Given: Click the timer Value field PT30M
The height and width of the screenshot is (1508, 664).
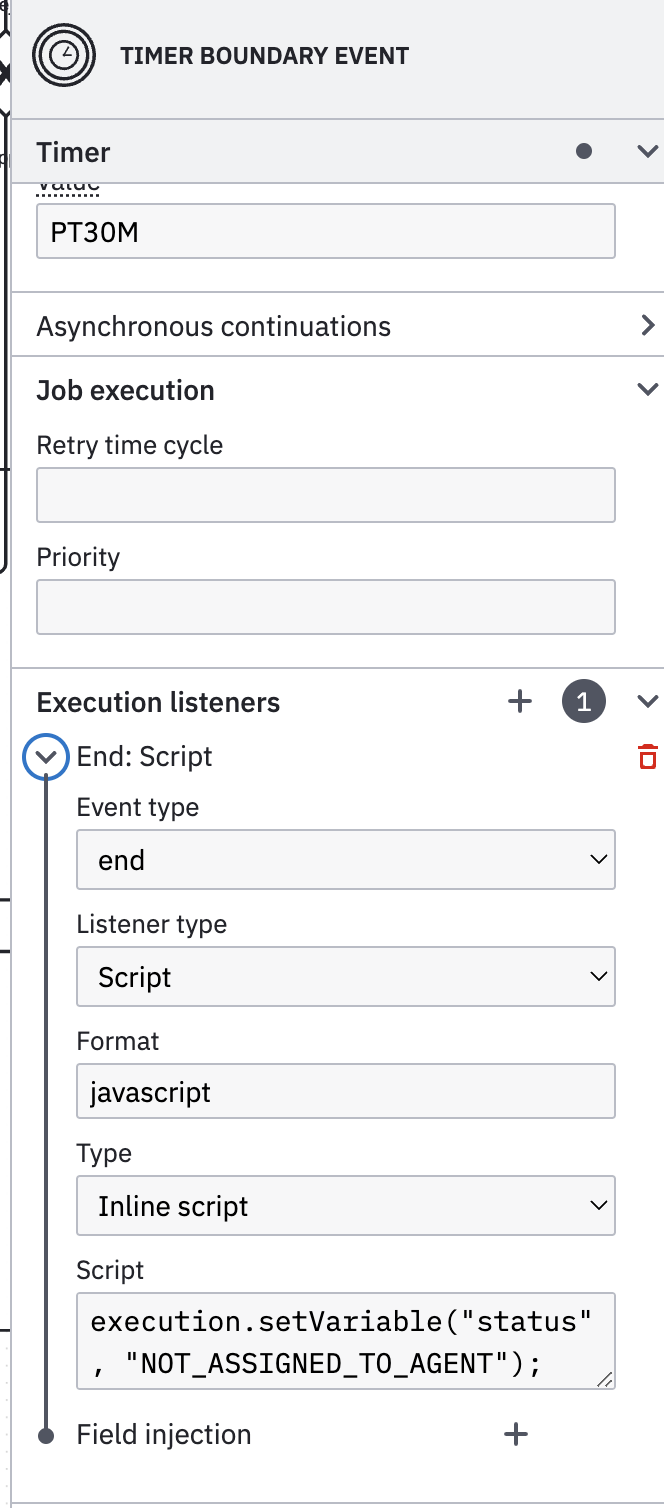Looking at the screenshot, I should pyautogui.click(x=325, y=232).
